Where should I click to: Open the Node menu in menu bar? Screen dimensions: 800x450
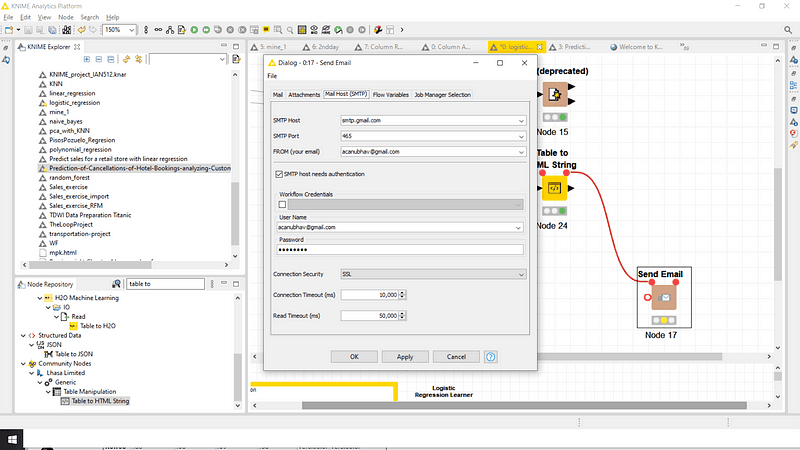click(x=66, y=17)
